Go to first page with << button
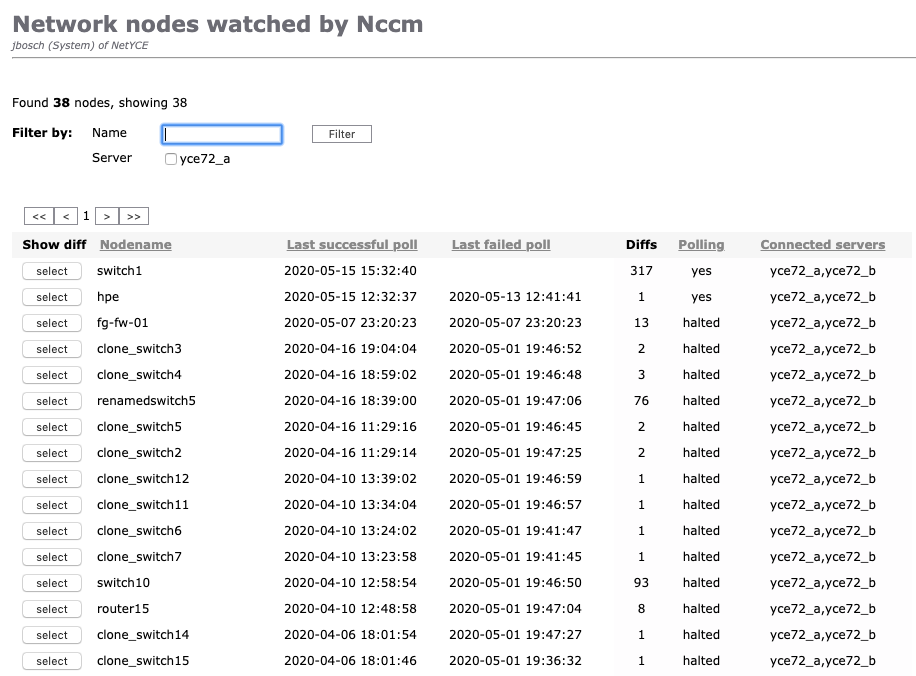The height and width of the screenshot is (676, 916). click(38, 216)
